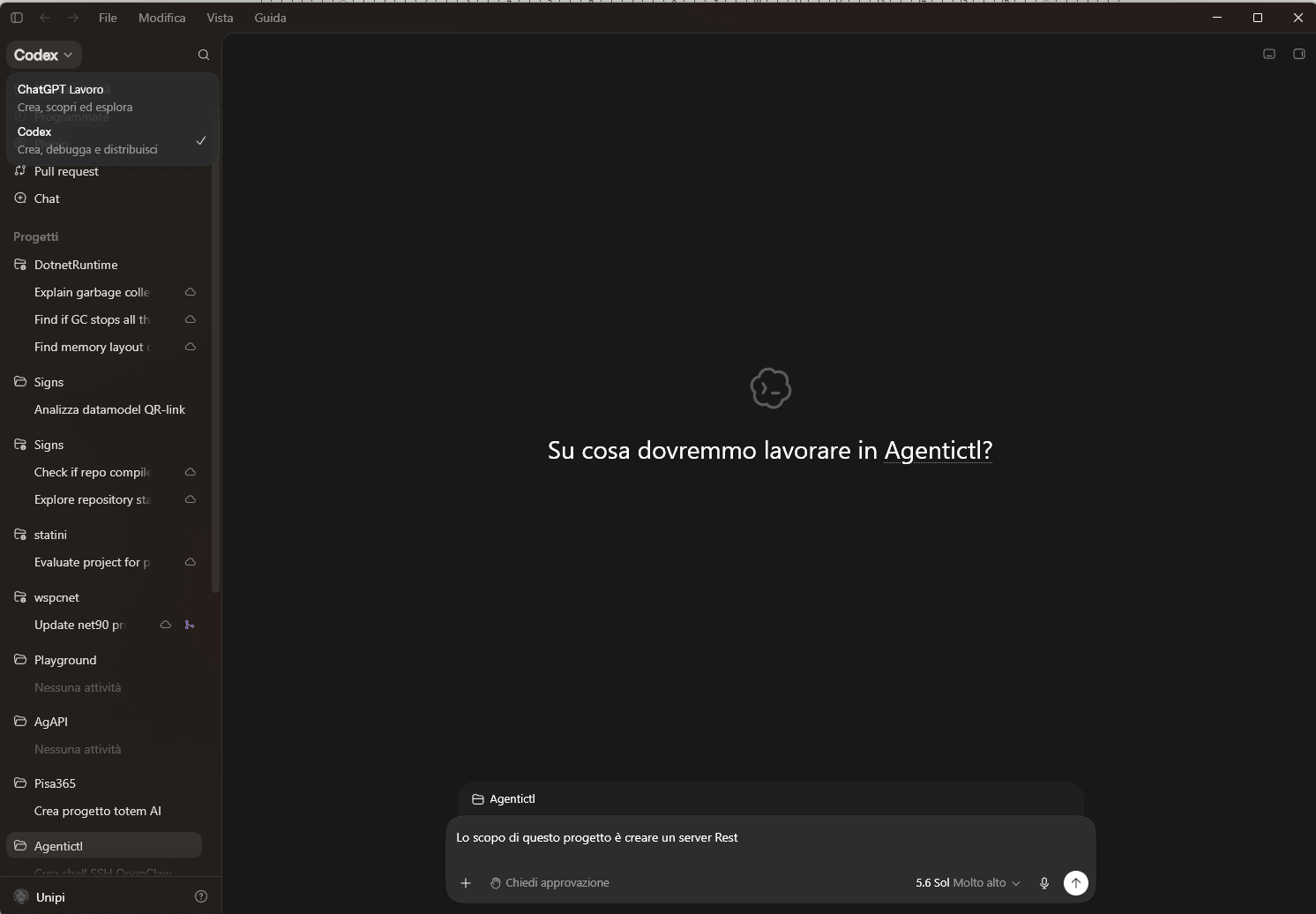Collapse the Codex app switcher dropdown
The image size is (1316, 914).
coord(43,55)
